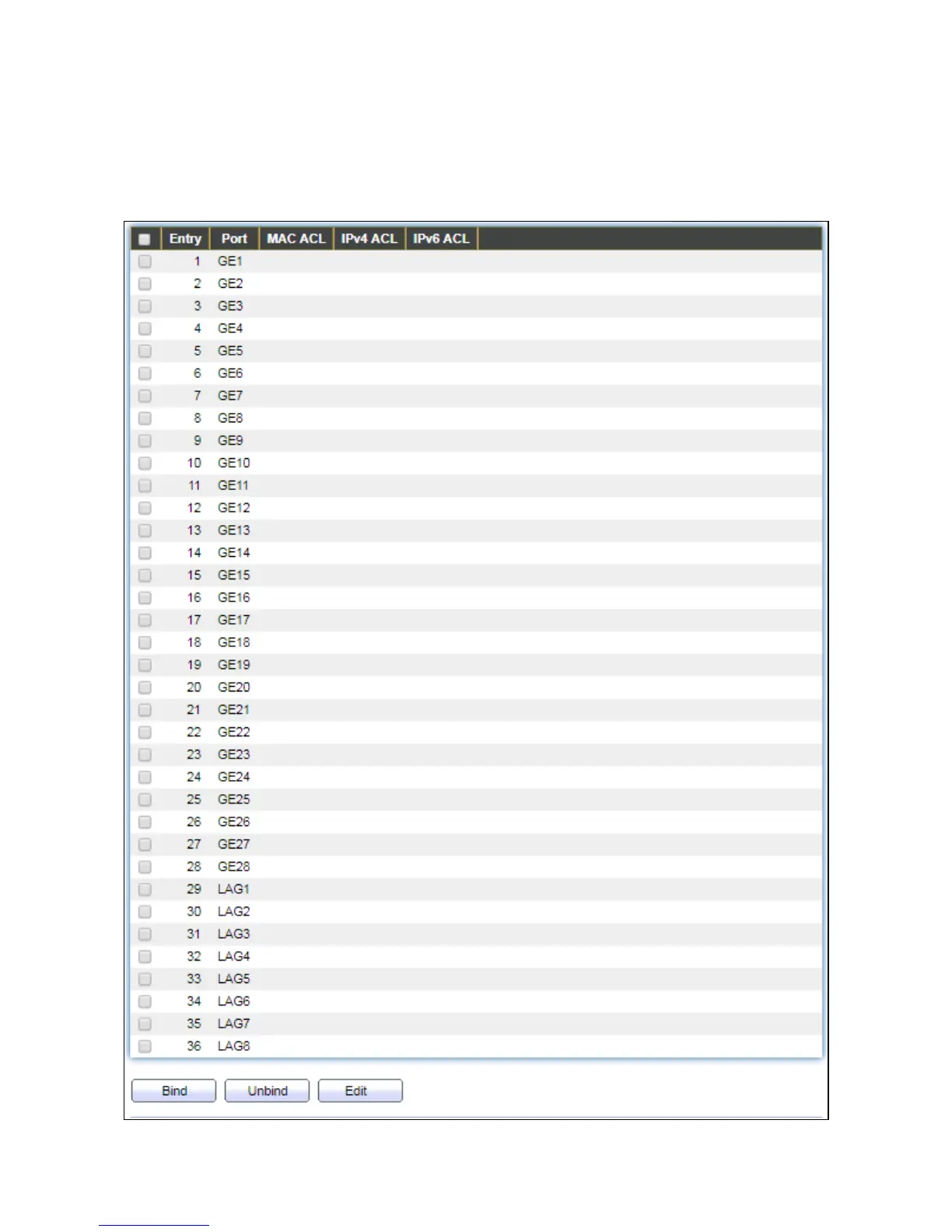The width and height of the screenshot is (952, 1232).
Task: Check the box for GE27
Action: [x=145, y=845]
